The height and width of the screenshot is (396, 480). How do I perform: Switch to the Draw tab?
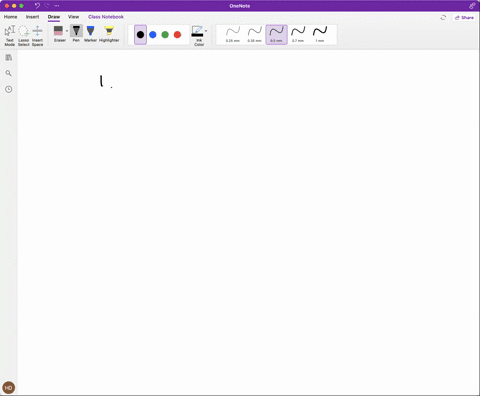click(54, 17)
